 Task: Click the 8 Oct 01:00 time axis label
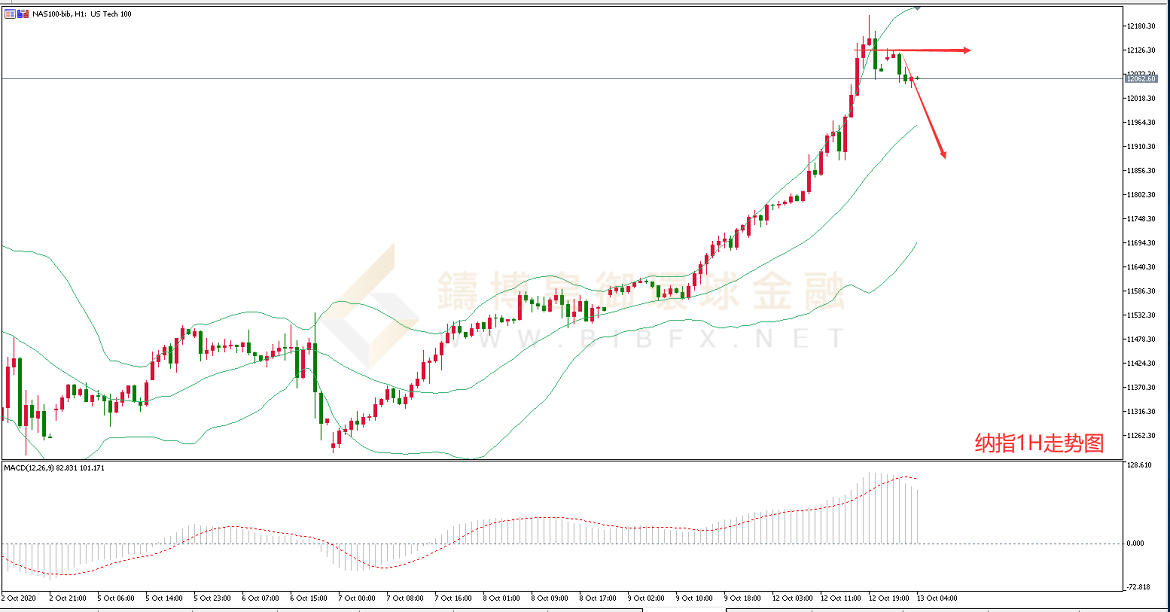point(501,598)
